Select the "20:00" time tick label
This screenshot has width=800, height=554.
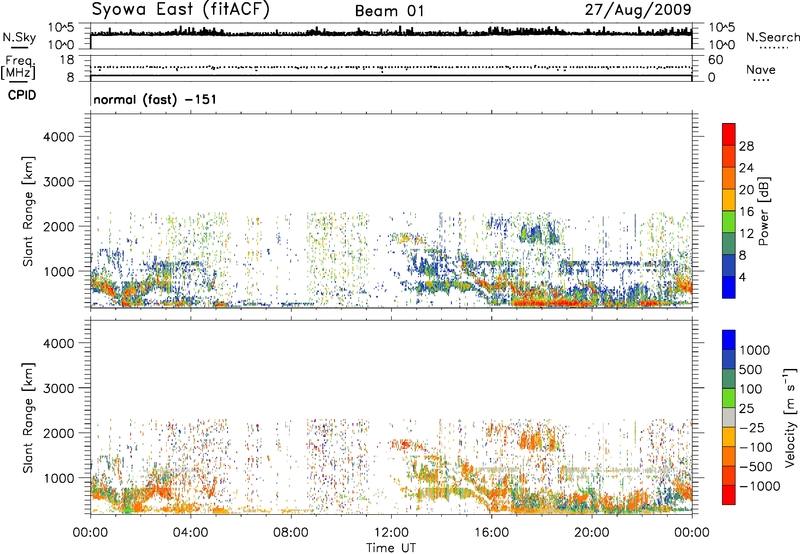592,533
